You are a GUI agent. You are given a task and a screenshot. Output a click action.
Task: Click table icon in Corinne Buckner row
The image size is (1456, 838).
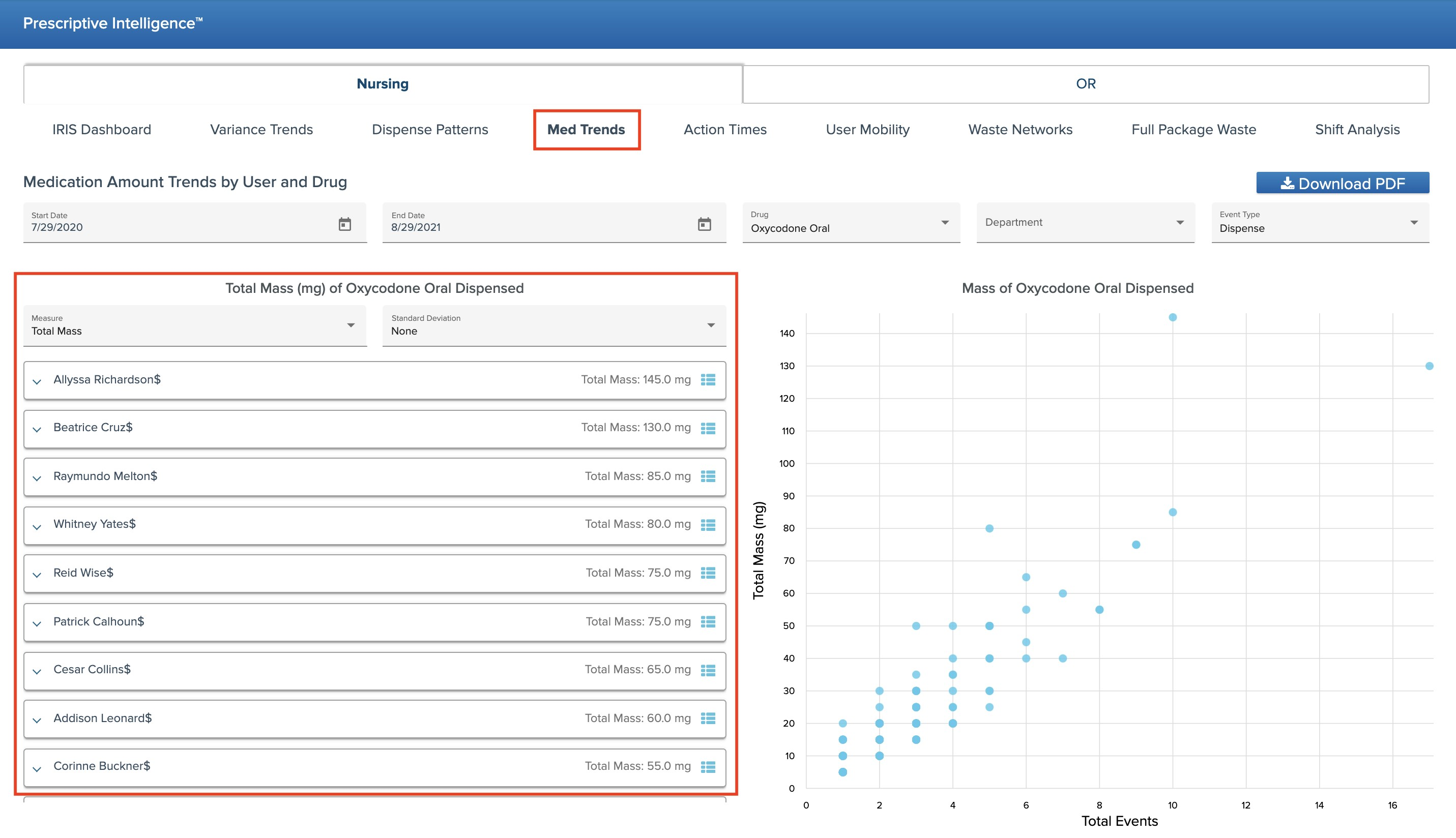(x=708, y=767)
